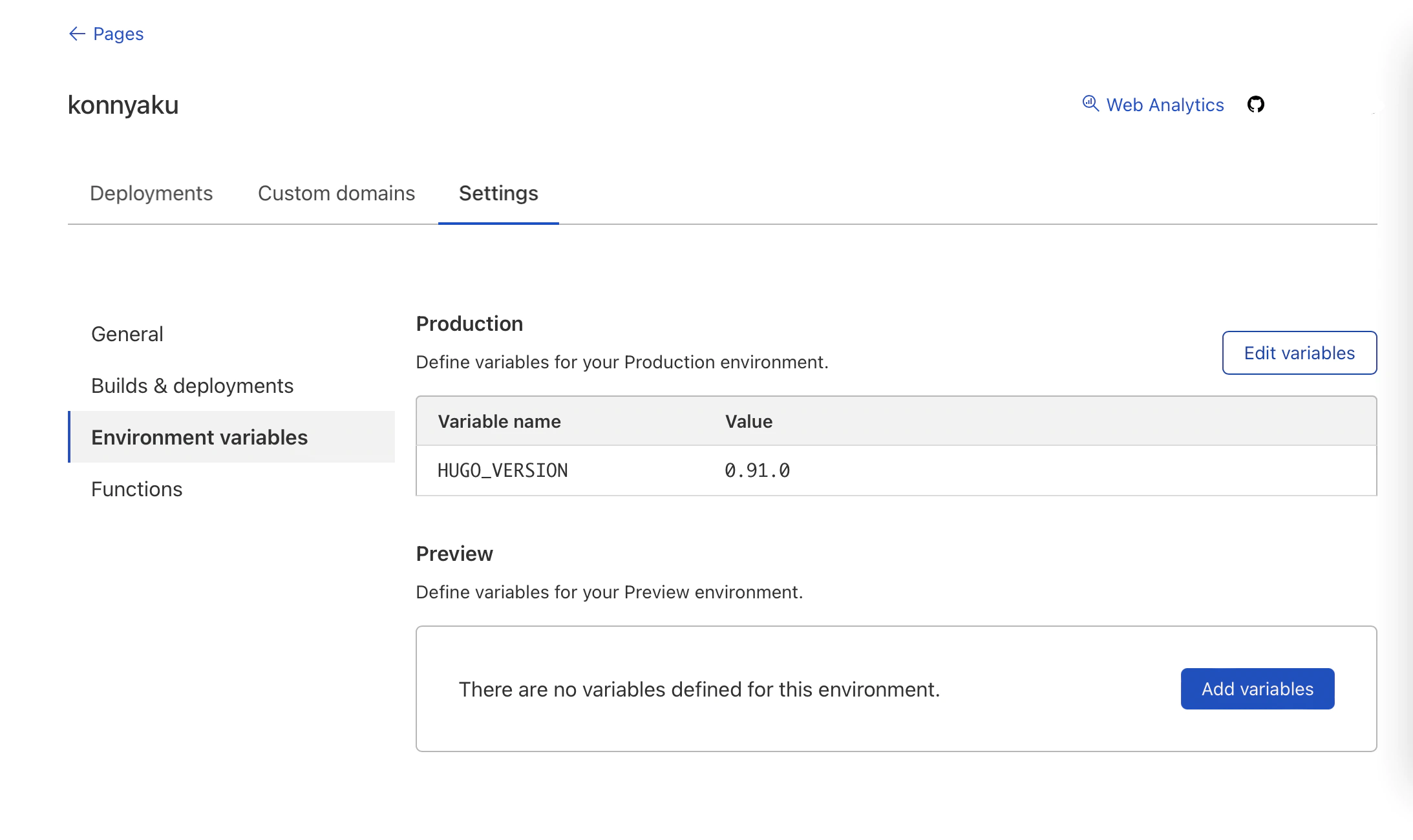This screenshot has height=840, width=1413.
Task: Click the Value column header
Action: click(749, 421)
